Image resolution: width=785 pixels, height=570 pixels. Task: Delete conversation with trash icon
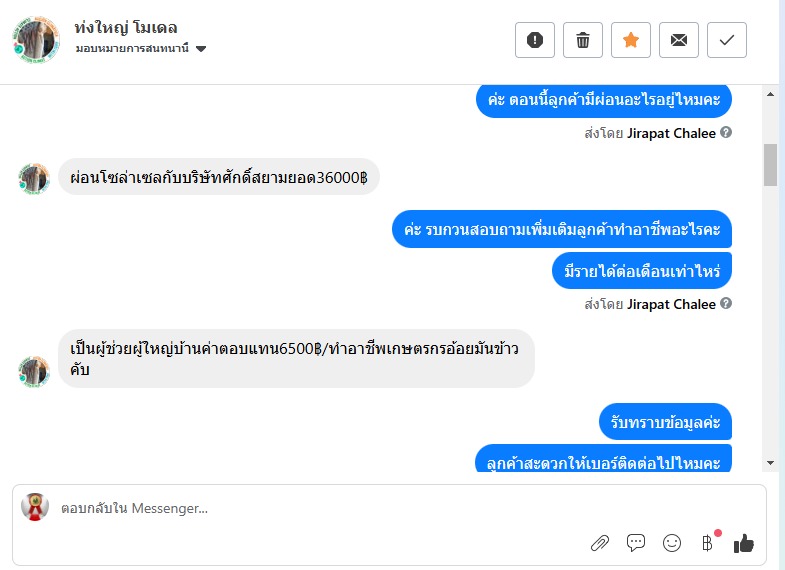click(583, 40)
